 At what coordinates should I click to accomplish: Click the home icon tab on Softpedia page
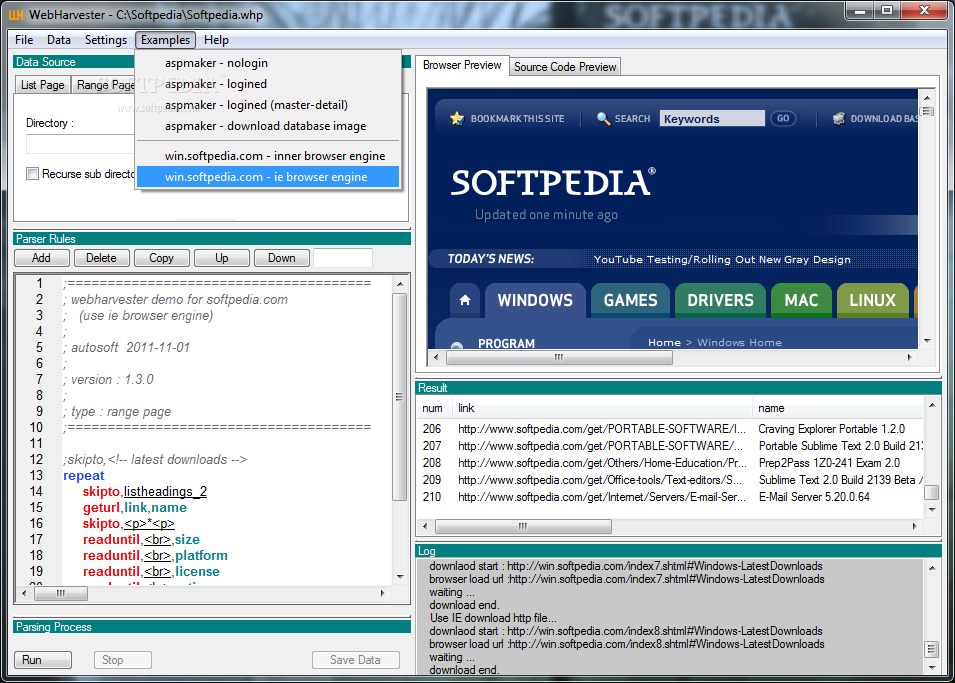465,300
